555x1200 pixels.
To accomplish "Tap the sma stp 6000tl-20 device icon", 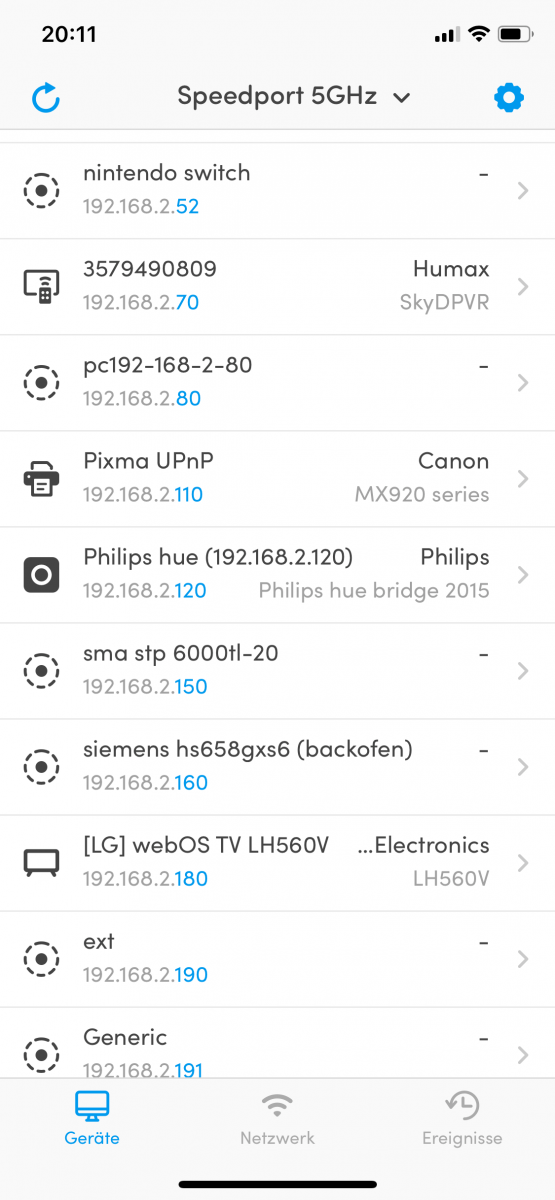I will (41, 670).
